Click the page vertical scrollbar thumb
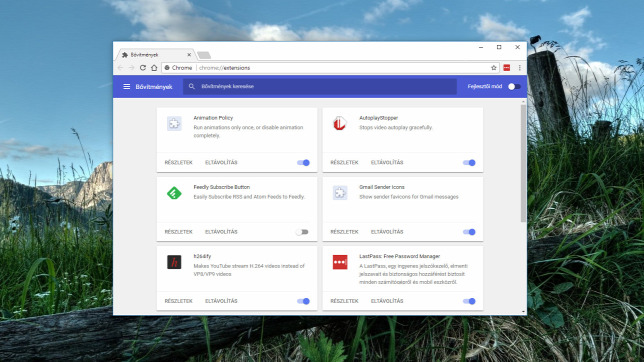 click(523, 164)
